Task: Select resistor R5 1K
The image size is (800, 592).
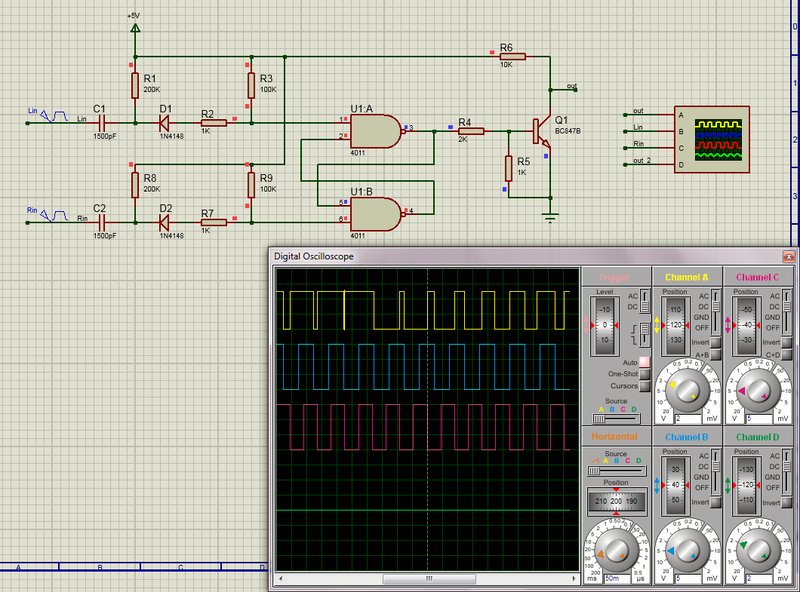Action: pyautogui.click(x=508, y=168)
